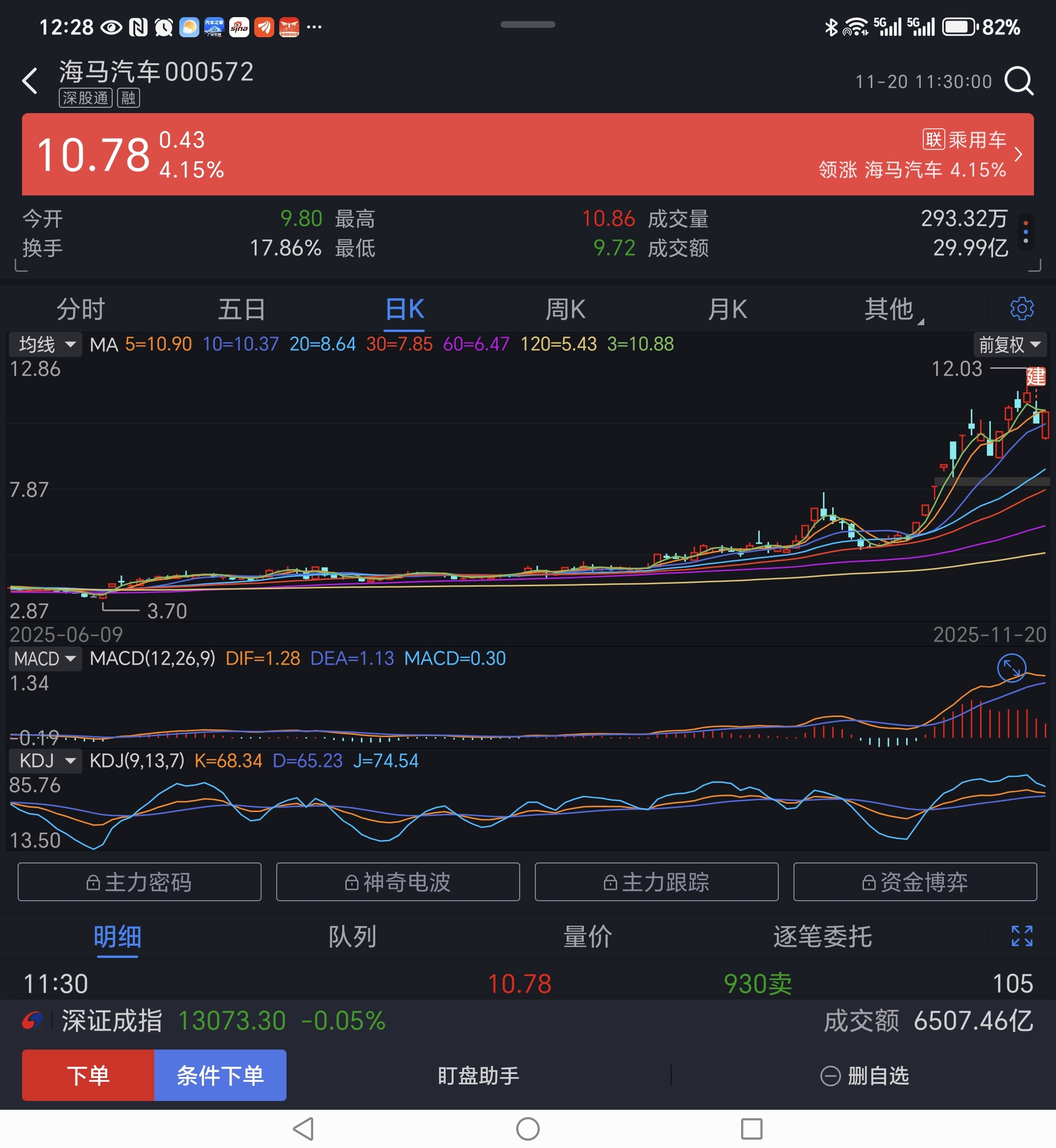Tap the locked 主力密码 feature button

click(x=140, y=882)
